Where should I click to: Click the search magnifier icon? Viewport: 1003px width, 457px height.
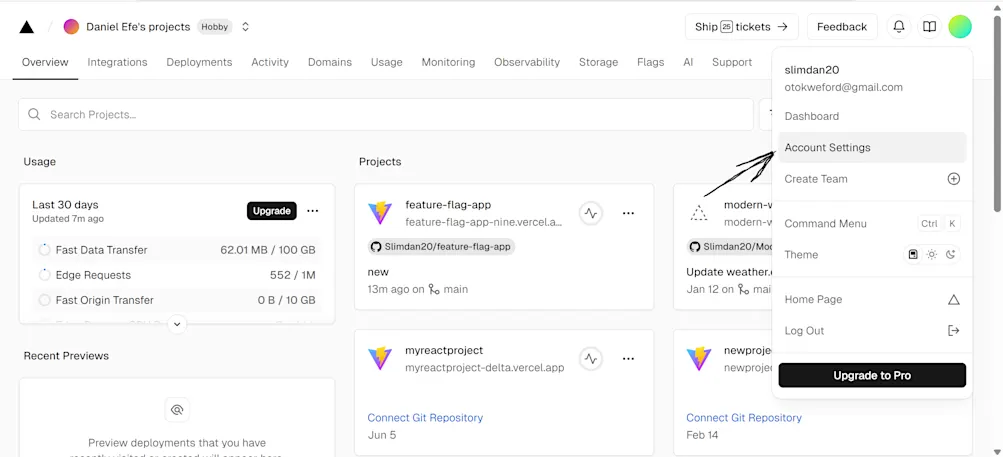pyautogui.click(x=34, y=115)
